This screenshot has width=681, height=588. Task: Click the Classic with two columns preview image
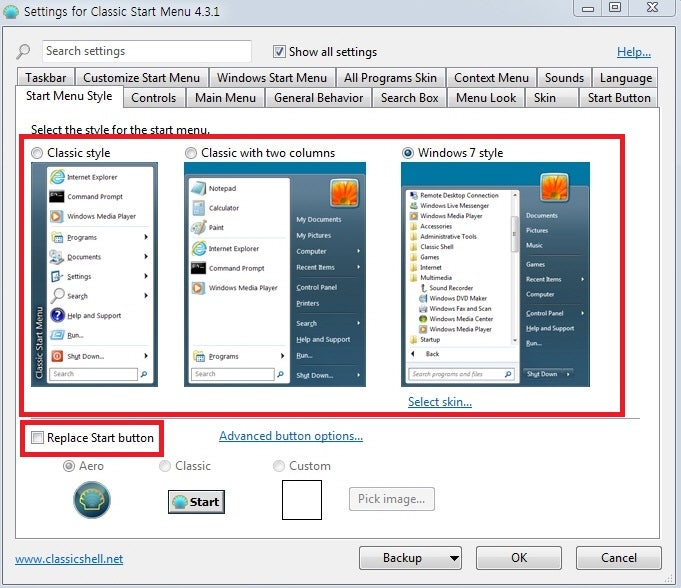click(x=275, y=274)
